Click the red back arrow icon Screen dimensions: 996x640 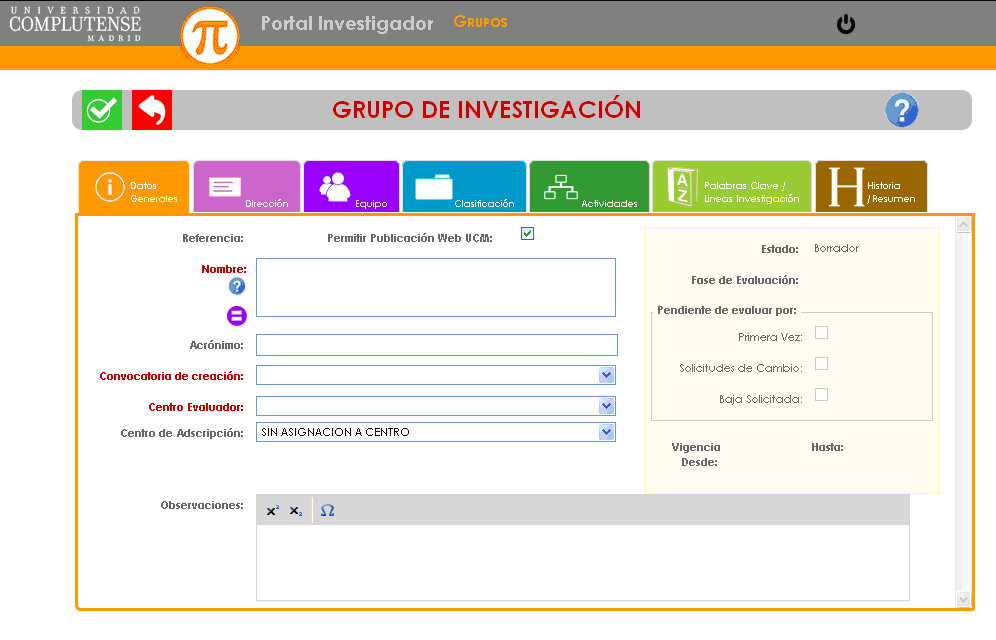(x=152, y=110)
